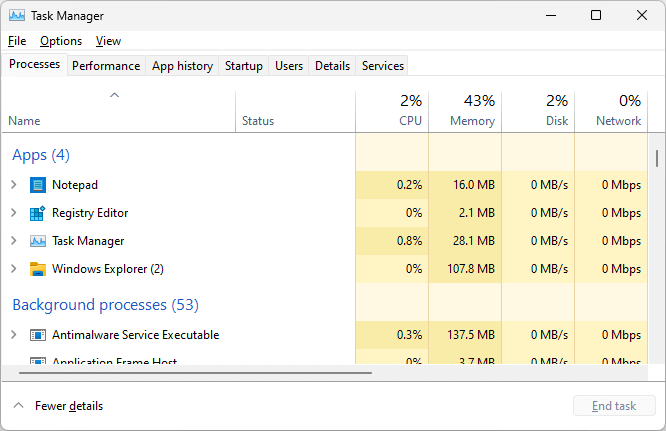This screenshot has width=666, height=431.
Task: Select the Task Manager row name in list
Action: tap(88, 241)
